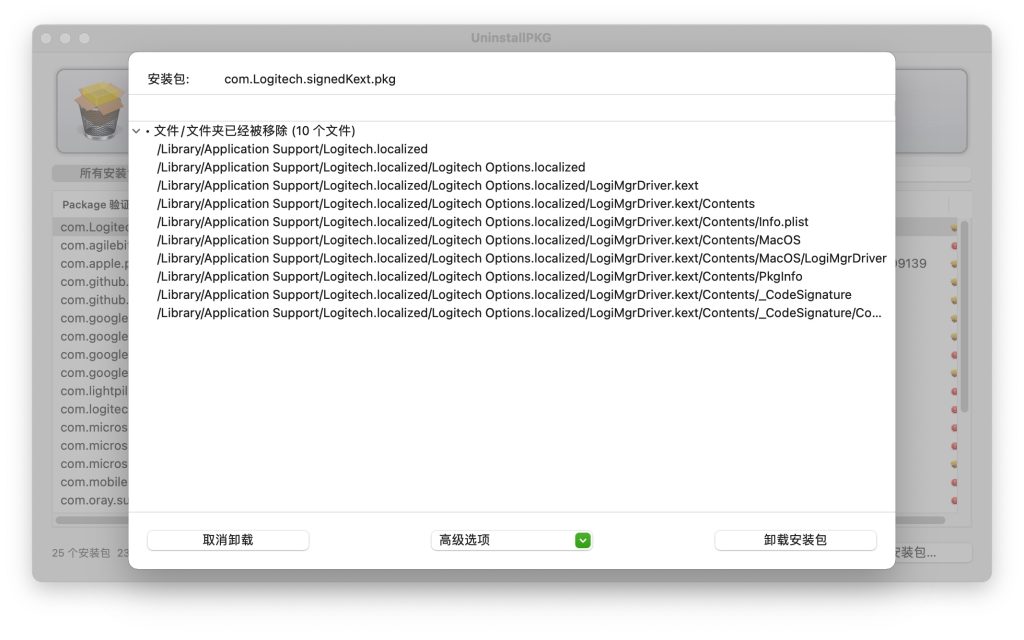Select the path ending in LogiMgrDriver.kext/Contents
The image size is (1024, 640).
tap(456, 204)
